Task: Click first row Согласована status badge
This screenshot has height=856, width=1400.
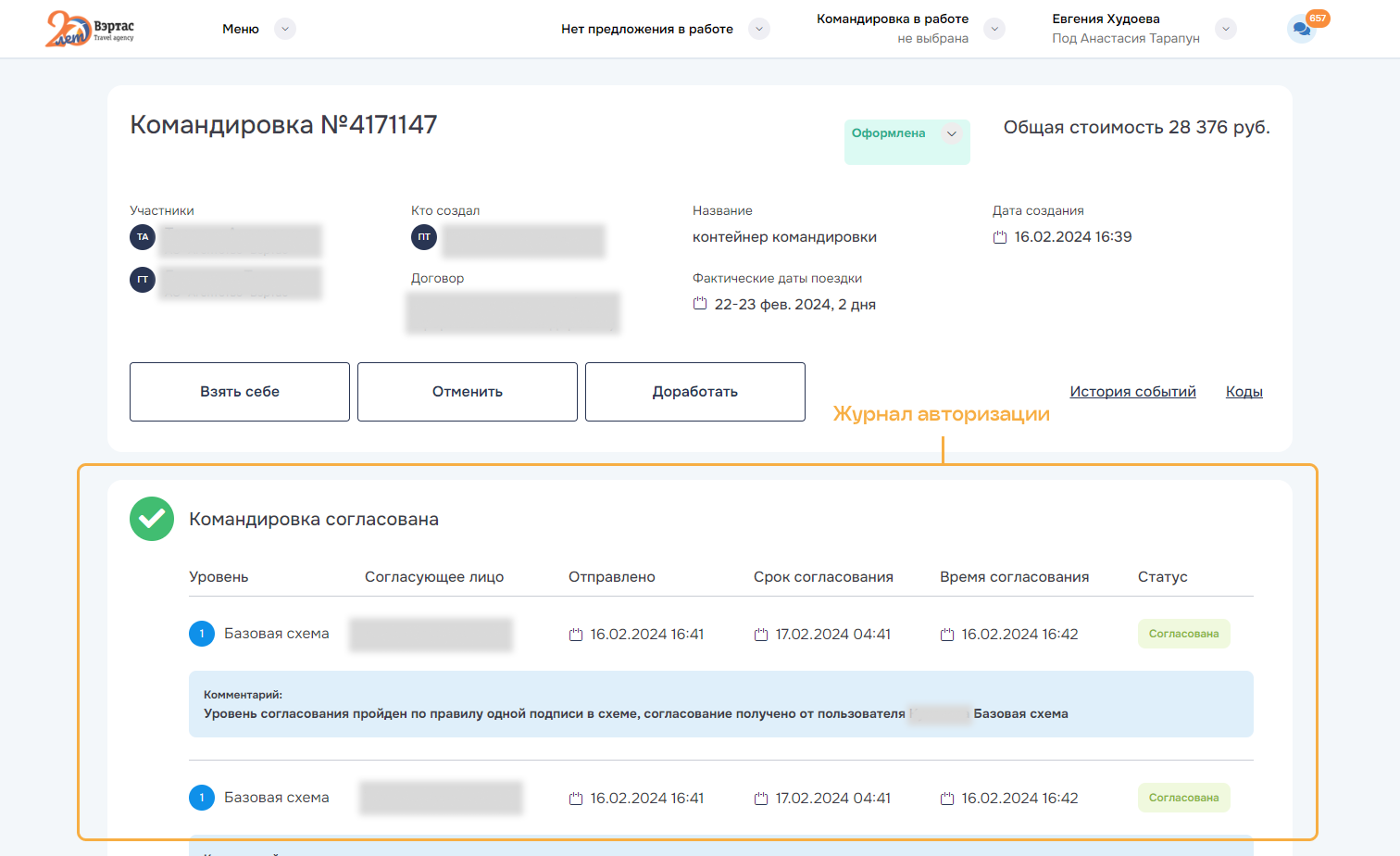Action: (x=1184, y=634)
